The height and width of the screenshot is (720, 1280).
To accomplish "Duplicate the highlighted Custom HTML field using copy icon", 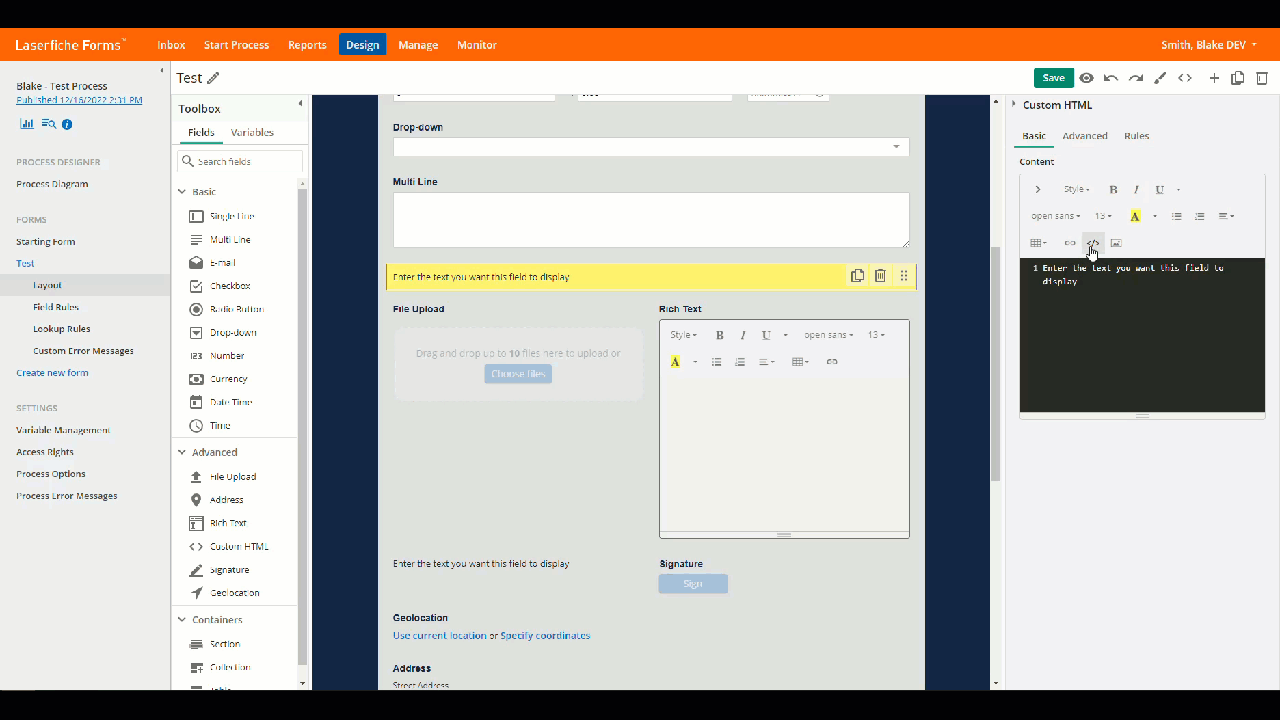I will 857,276.
